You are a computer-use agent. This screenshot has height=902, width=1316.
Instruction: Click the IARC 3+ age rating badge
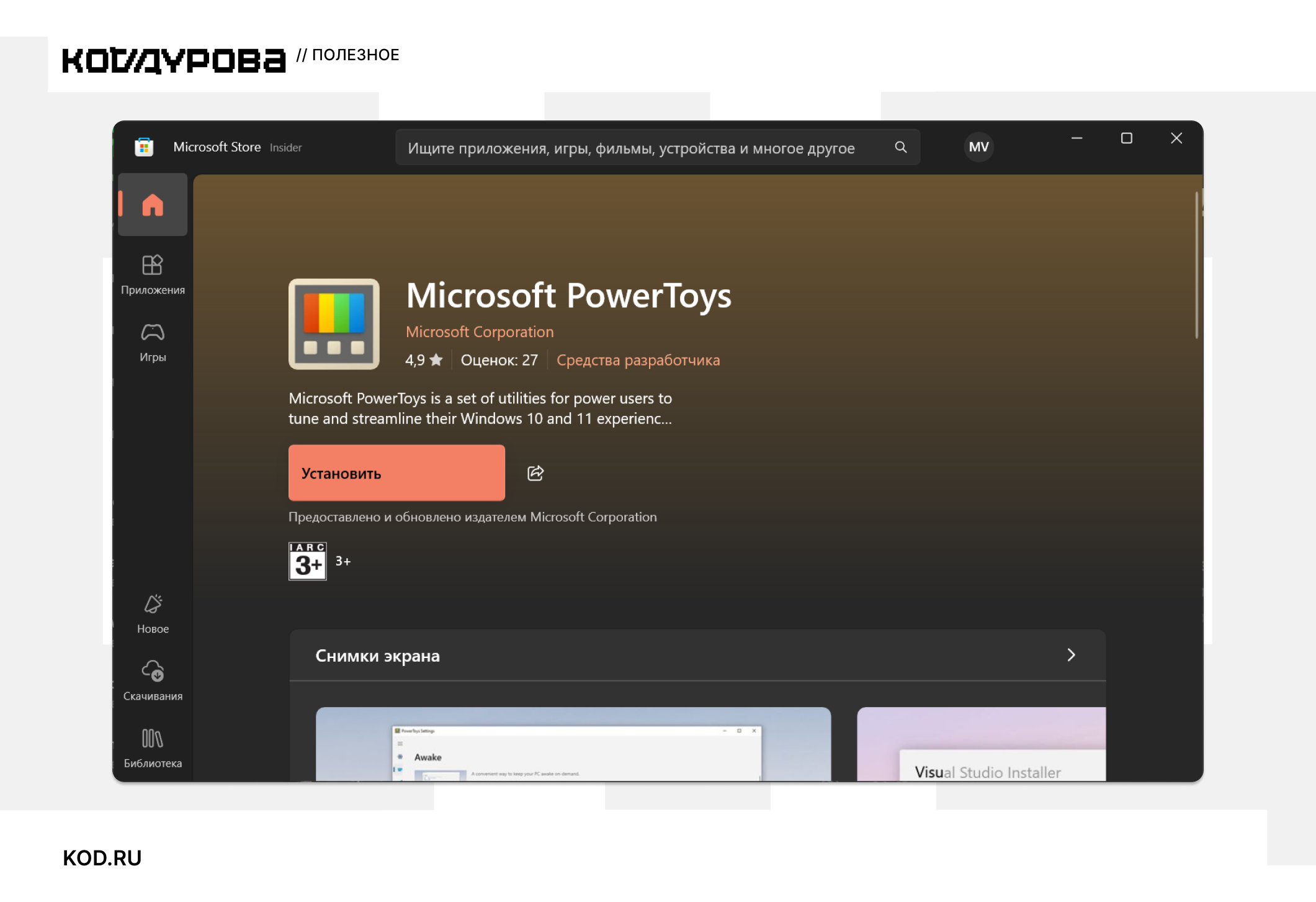308,561
